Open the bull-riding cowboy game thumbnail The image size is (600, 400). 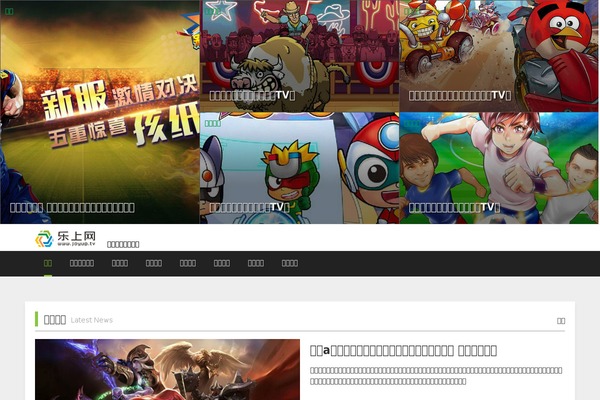tap(299, 56)
